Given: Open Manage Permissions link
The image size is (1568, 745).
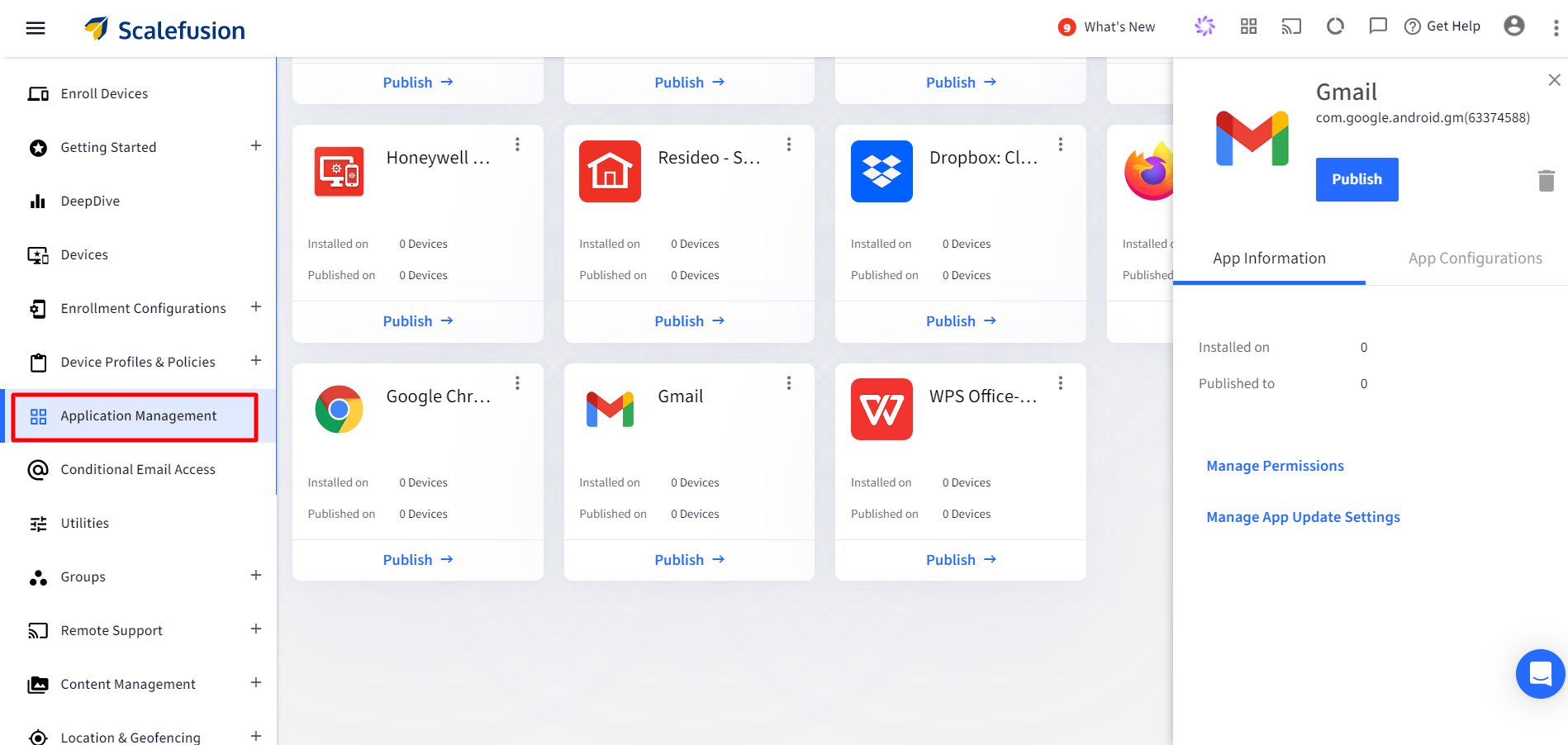Looking at the screenshot, I should point(1275,467).
